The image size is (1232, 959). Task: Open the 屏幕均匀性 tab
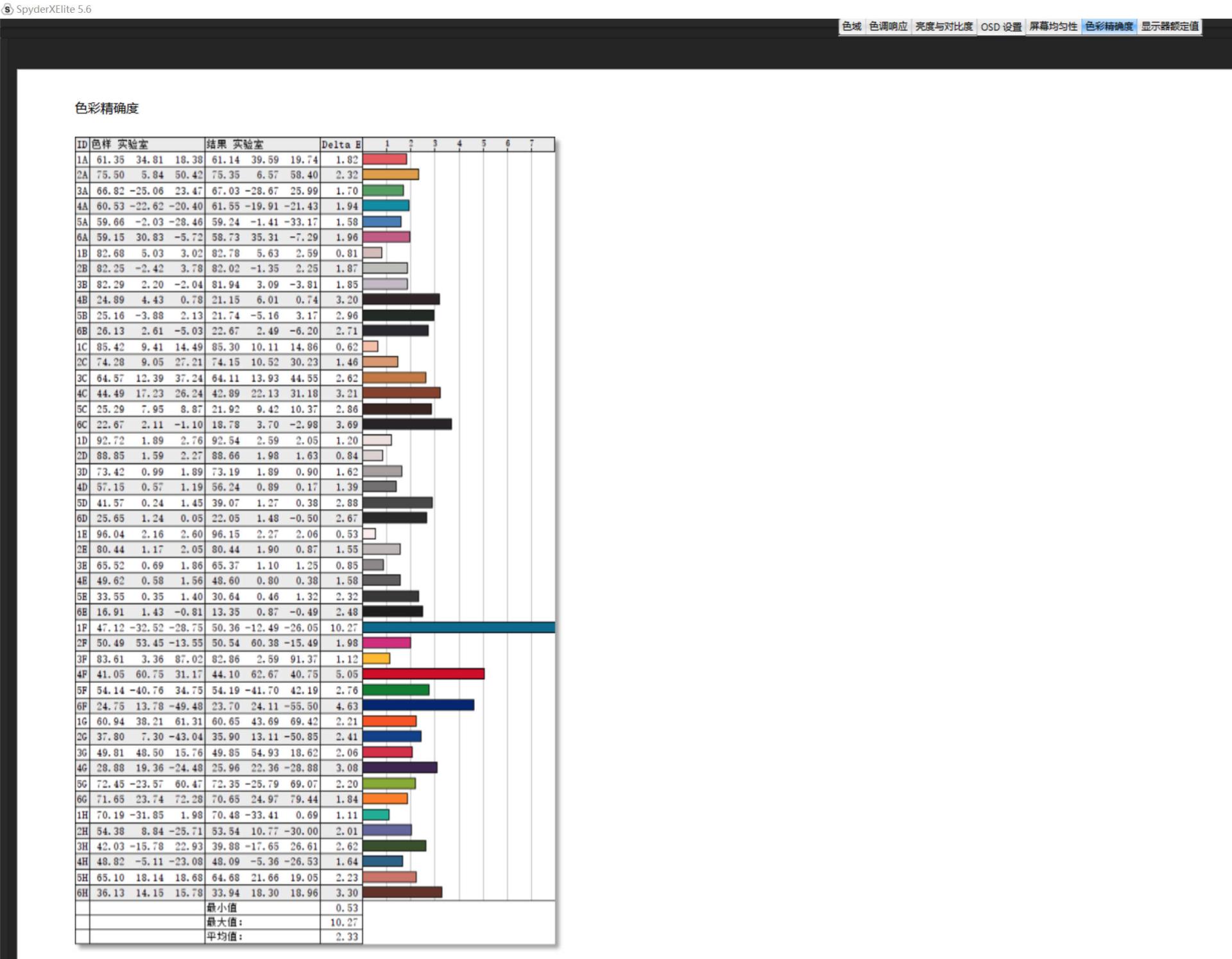click(x=1053, y=26)
